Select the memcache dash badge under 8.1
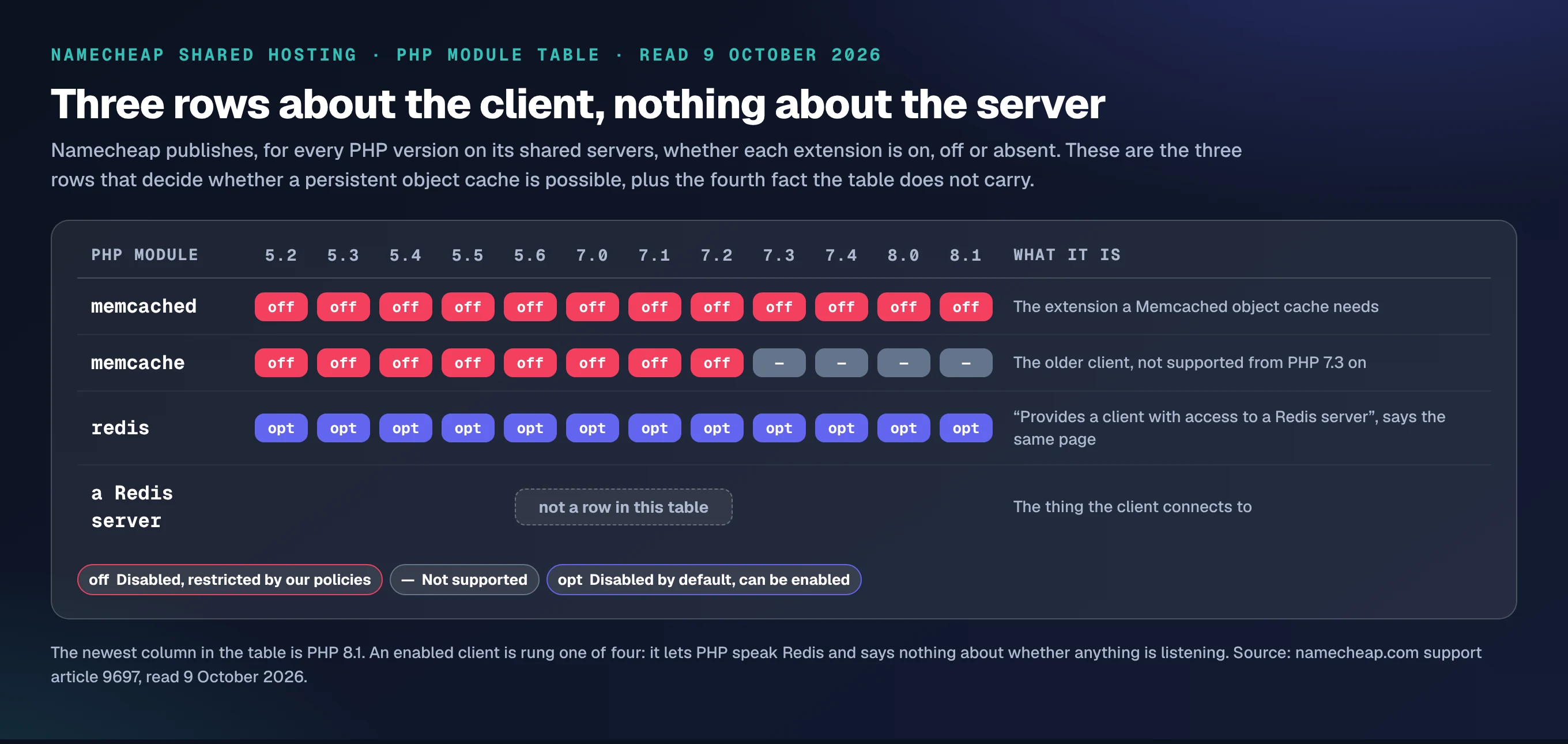Image resolution: width=1568 pixels, height=744 pixels. (x=966, y=363)
